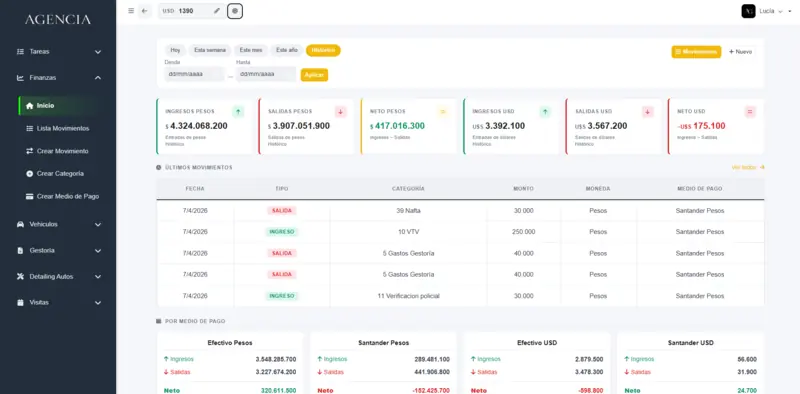The image size is (800, 394).
Task: Click the yellow Movimientos button
Action: tap(696, 52)
